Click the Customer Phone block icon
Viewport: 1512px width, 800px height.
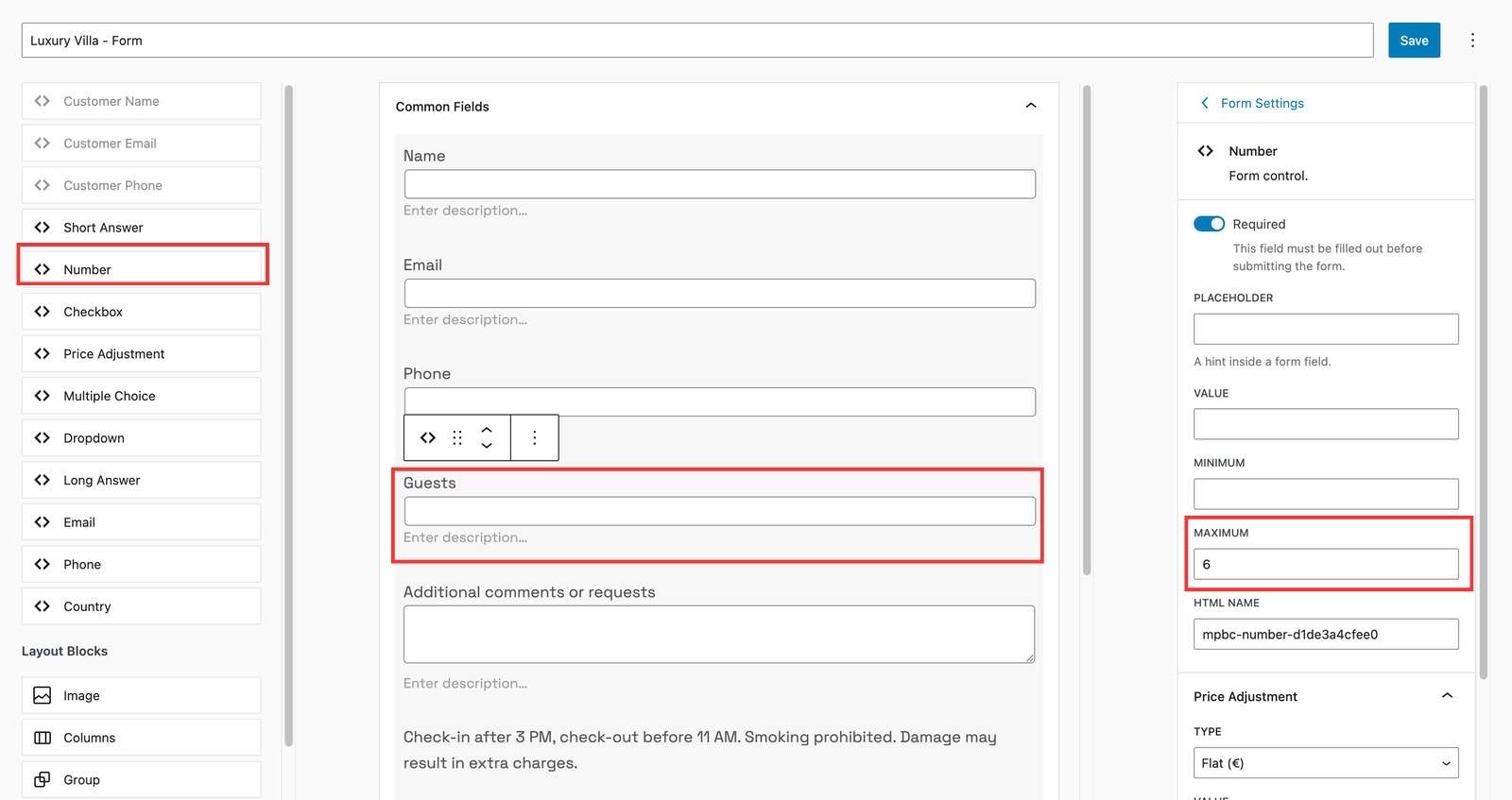click(42, 185)
